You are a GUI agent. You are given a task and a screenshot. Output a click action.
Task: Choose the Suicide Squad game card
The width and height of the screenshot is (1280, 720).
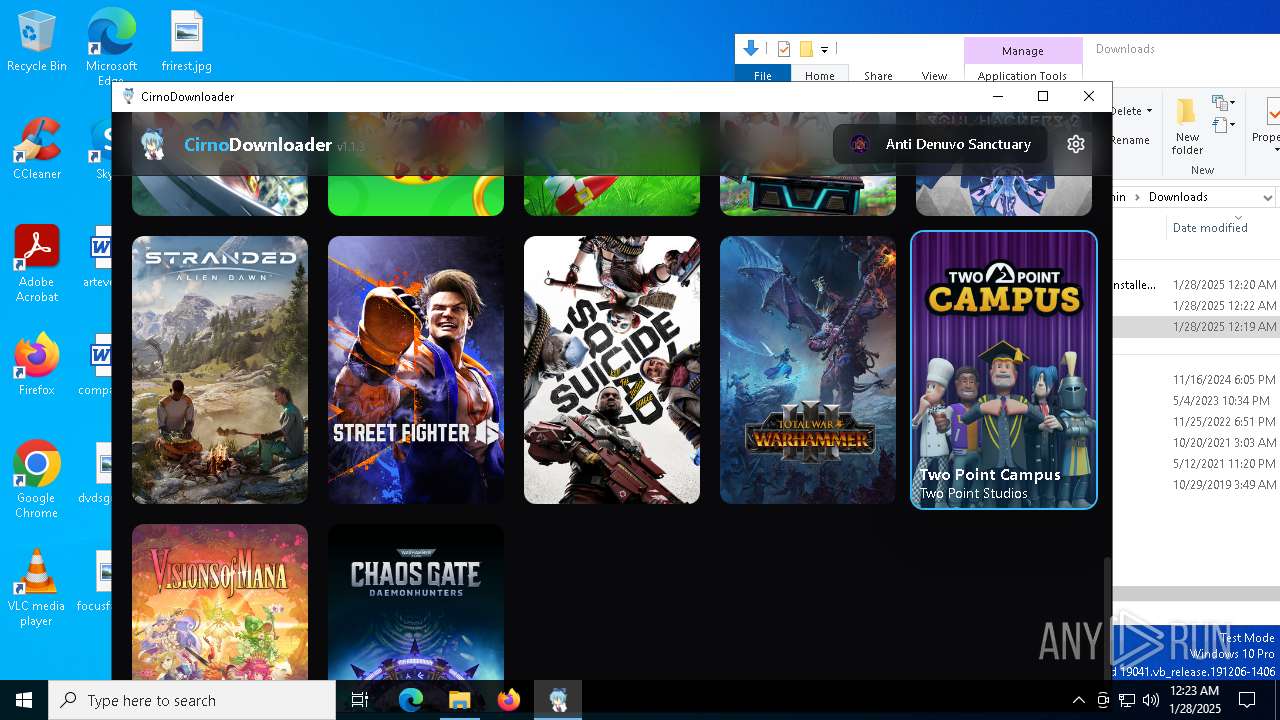pyautogui.click(x=612, y=370)
